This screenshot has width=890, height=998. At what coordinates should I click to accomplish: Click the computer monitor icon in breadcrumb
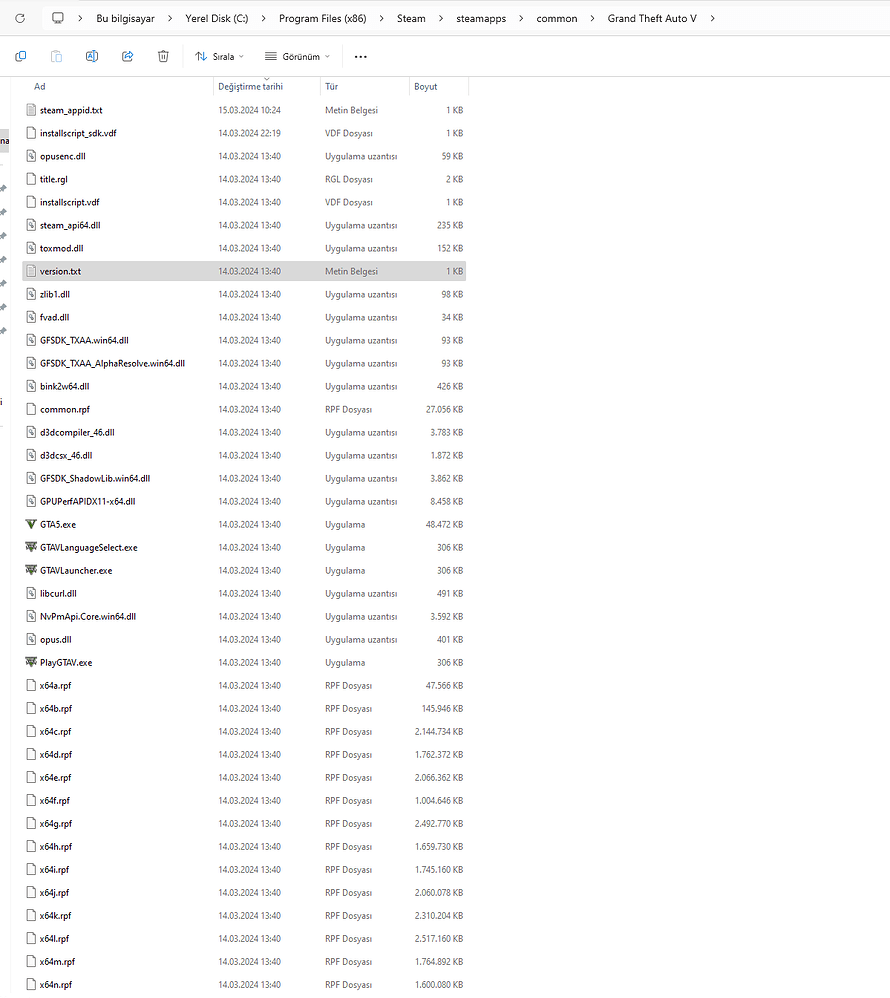coord(58,18)
